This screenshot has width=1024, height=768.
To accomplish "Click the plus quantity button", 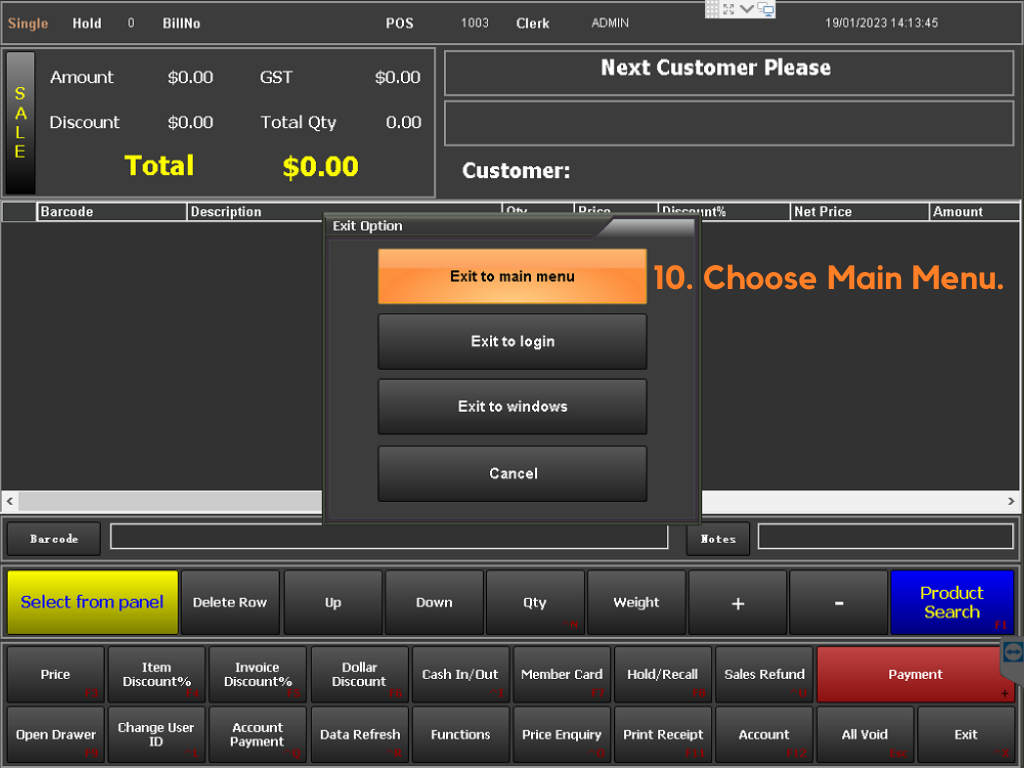I will [x=737, y=603].
